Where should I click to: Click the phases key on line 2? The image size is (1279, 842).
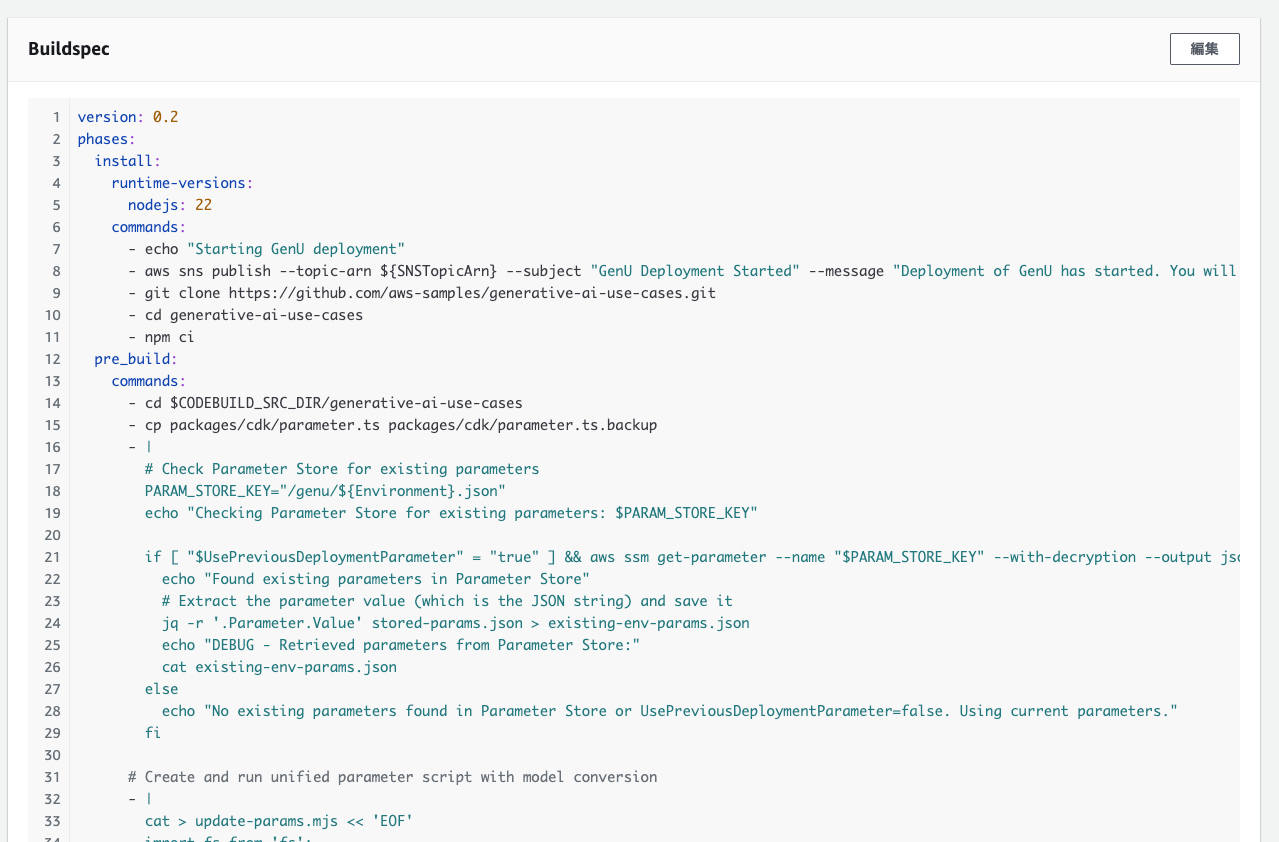103,139
